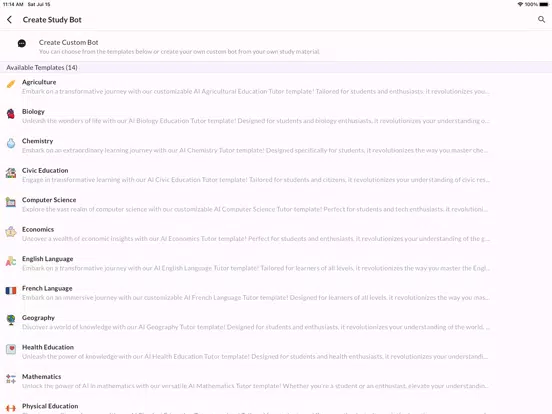Choose the English Language template title

pos(48,259)
